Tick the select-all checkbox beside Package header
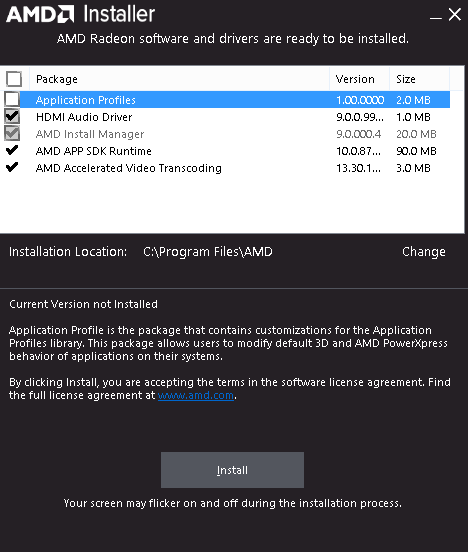 point(14,79)
